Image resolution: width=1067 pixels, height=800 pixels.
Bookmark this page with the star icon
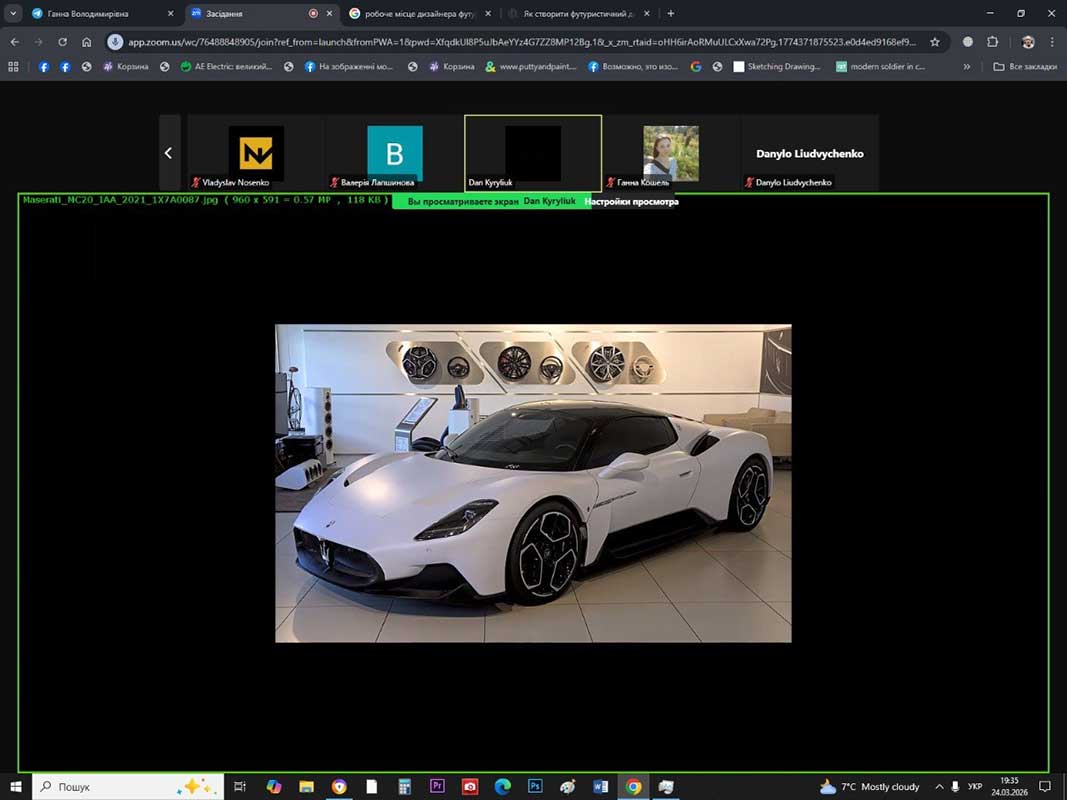tap(935, 42)
